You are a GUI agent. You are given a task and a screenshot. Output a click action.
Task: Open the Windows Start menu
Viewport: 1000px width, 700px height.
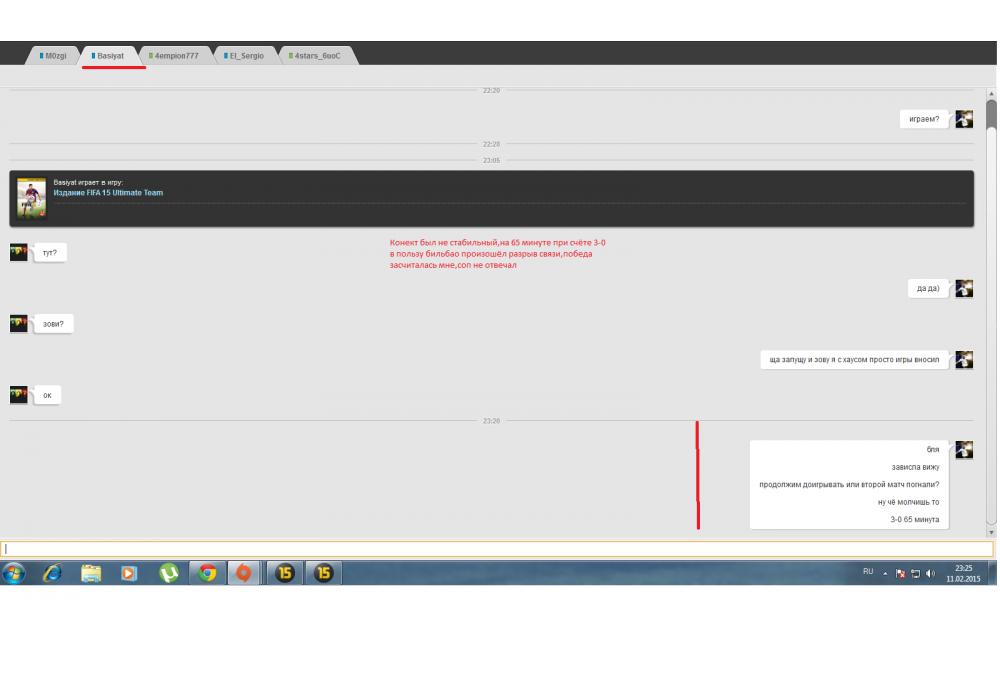point(13,573)
